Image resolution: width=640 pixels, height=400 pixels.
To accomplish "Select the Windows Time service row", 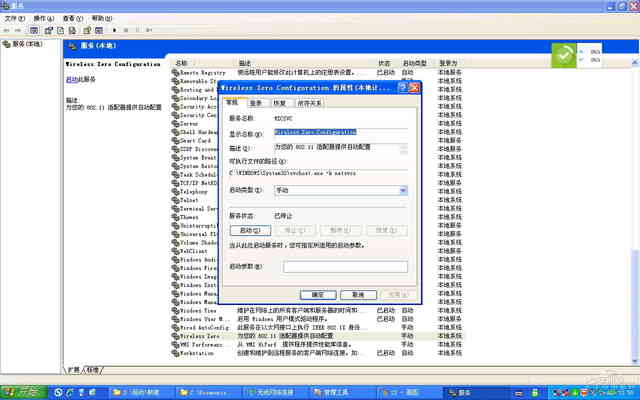I will click(x=316, y=311).
